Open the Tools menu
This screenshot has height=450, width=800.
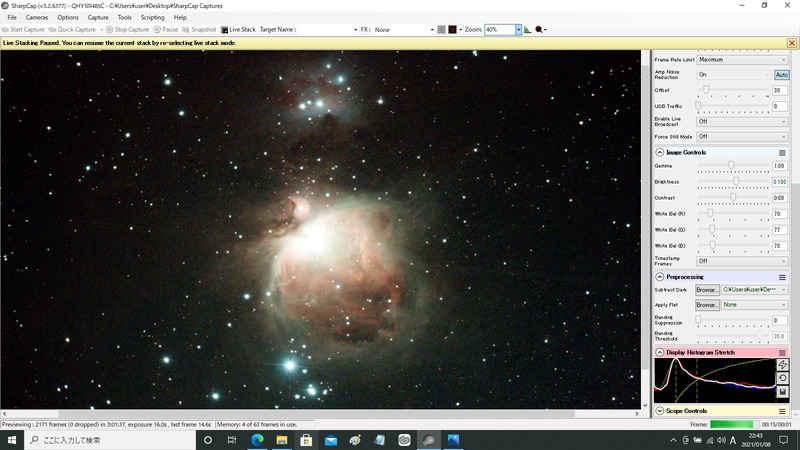coord(124,17)
